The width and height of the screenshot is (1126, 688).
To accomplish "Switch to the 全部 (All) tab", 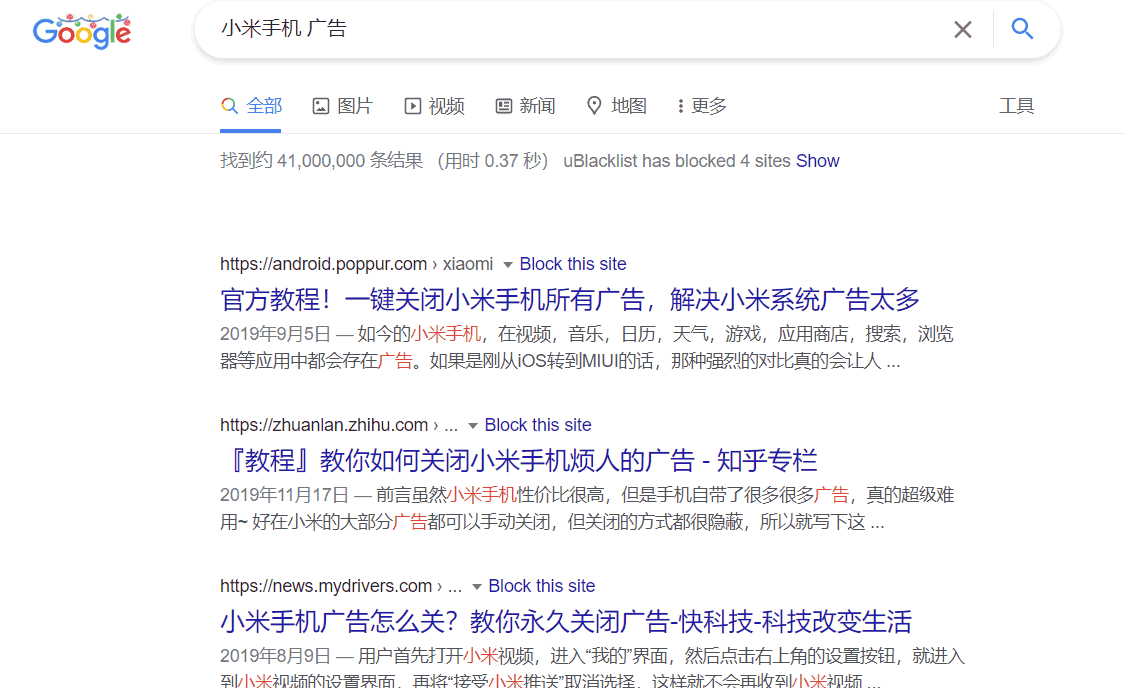I will click(251, 105).
